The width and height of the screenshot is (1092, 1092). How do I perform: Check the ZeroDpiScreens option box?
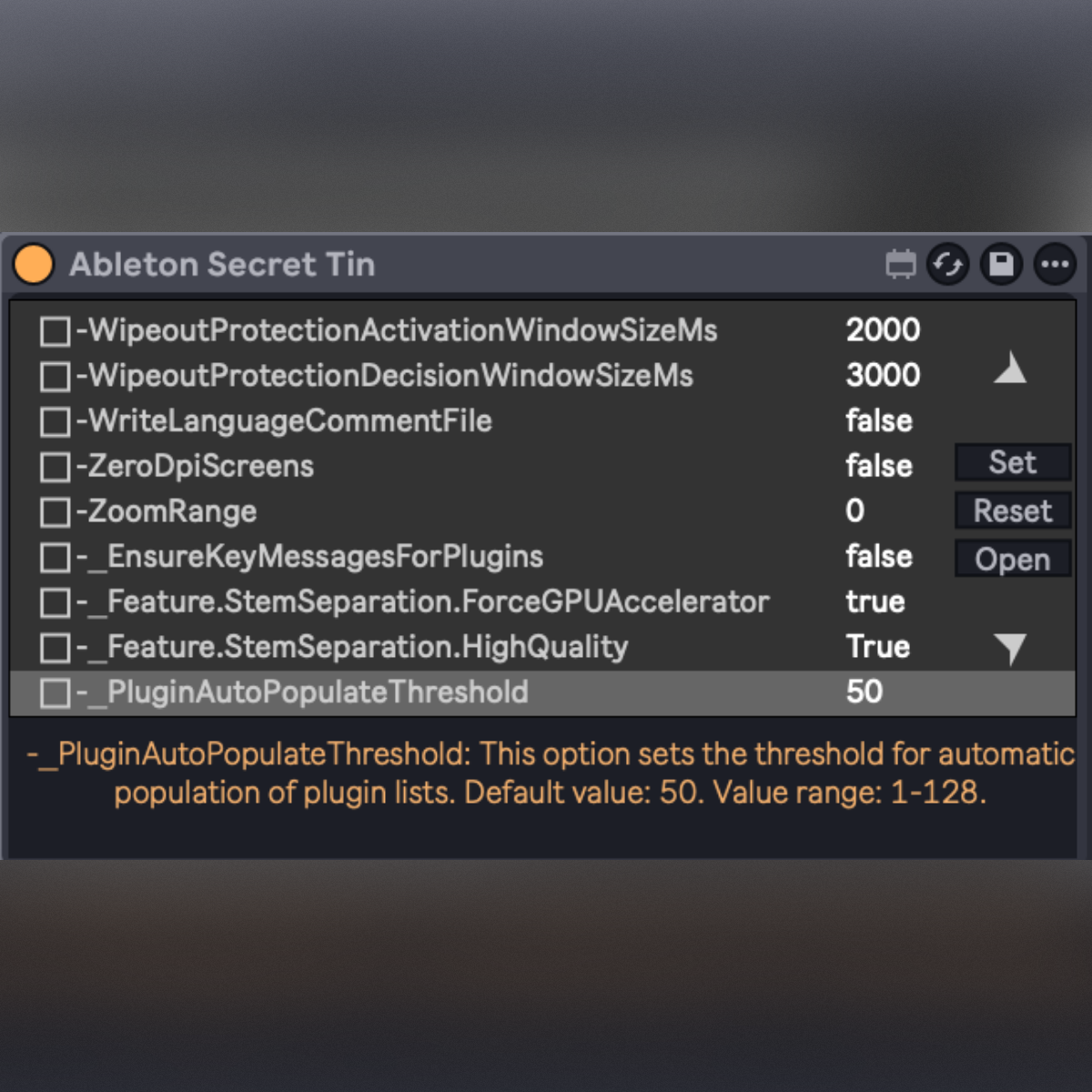tap(55, 467)
